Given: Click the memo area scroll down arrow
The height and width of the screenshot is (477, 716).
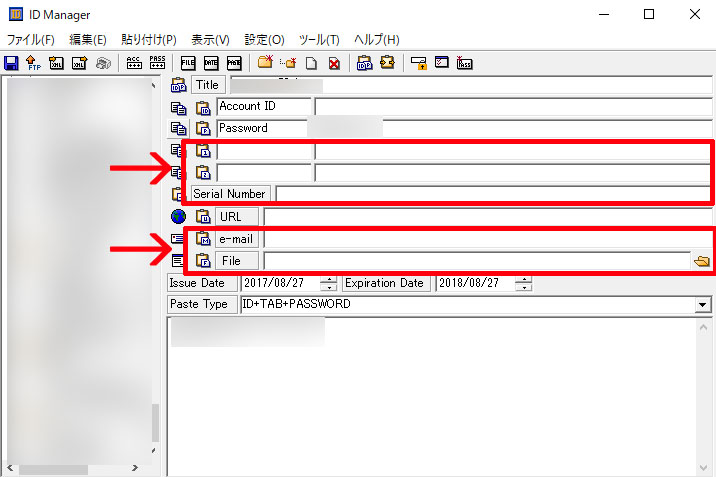Looking at the screenshot, I should [703, 468].
